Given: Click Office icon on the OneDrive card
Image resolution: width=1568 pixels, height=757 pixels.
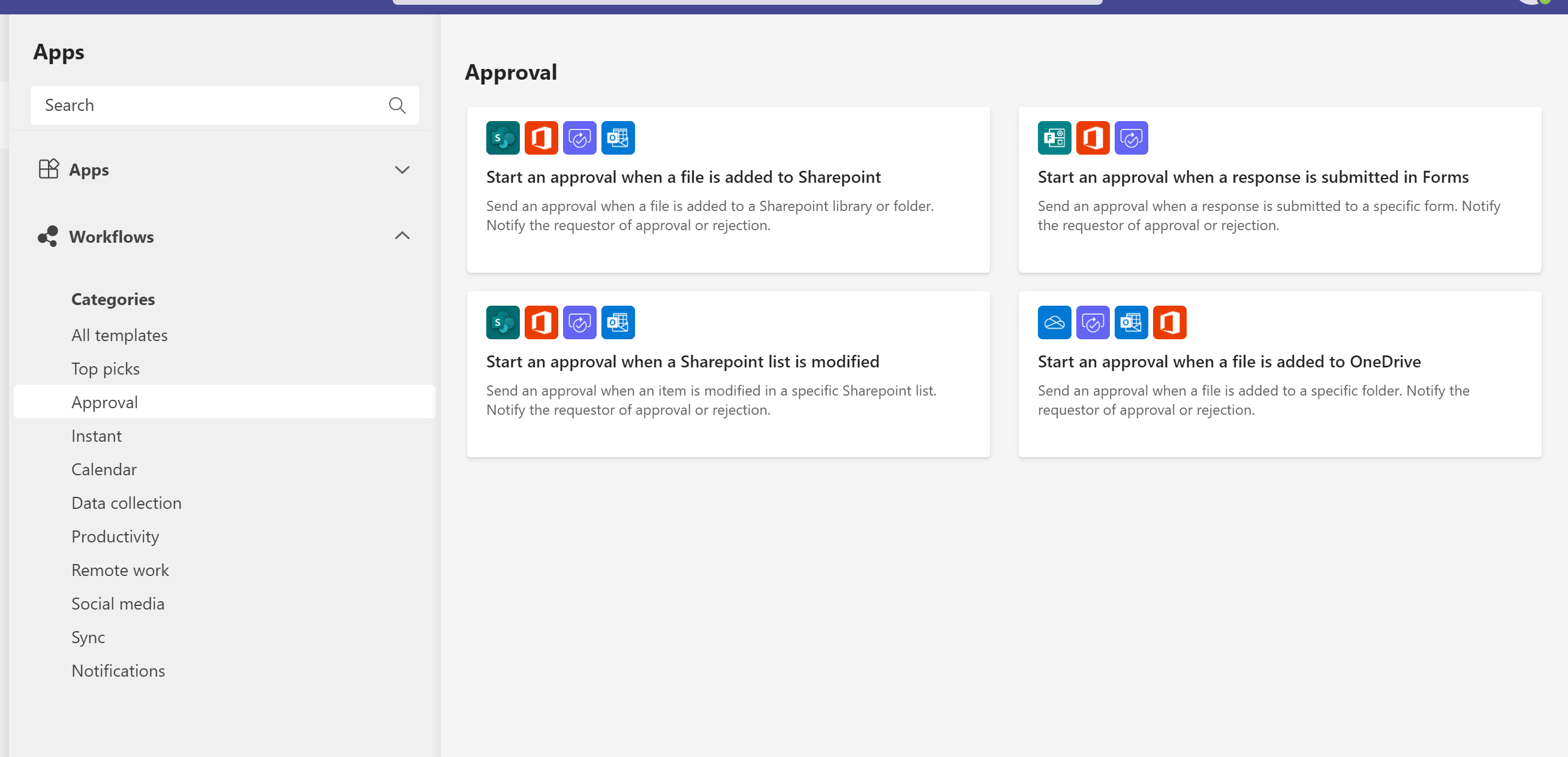Looking at the screenshot, I should click(1169, 322).
